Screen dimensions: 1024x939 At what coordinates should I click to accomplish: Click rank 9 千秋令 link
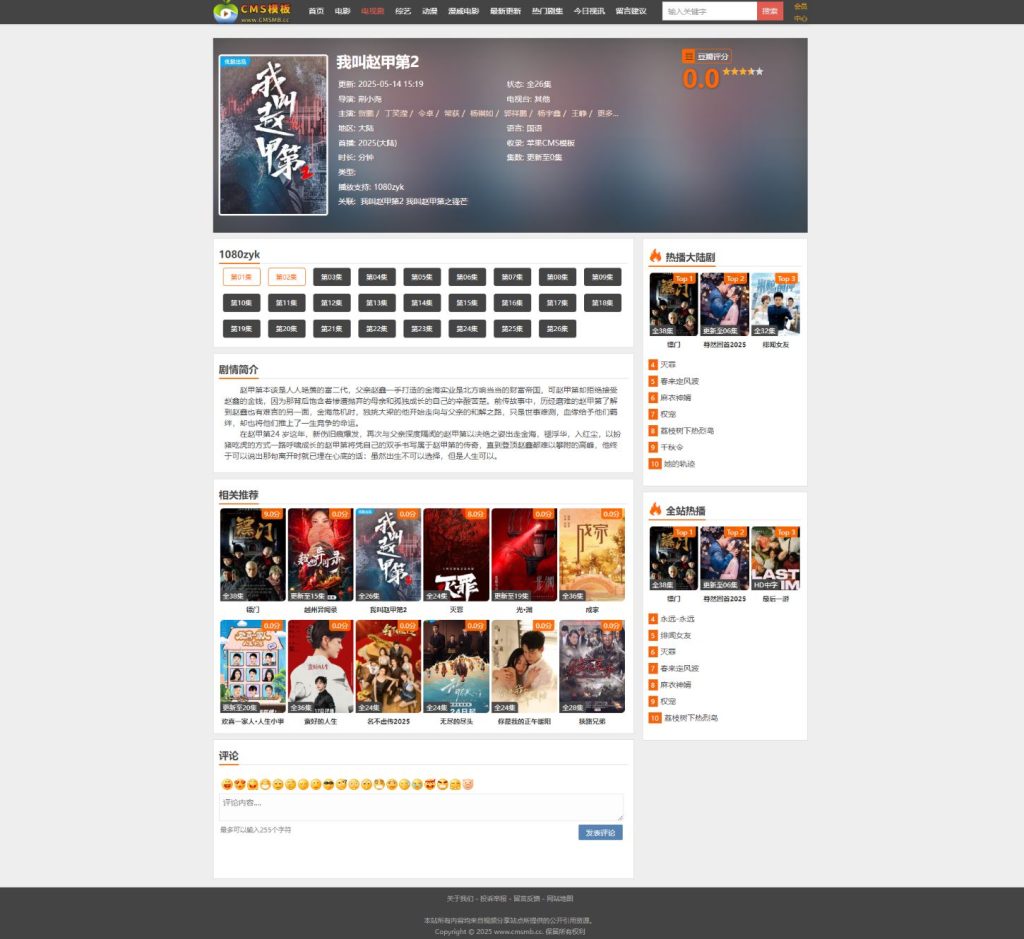point(671,447)
